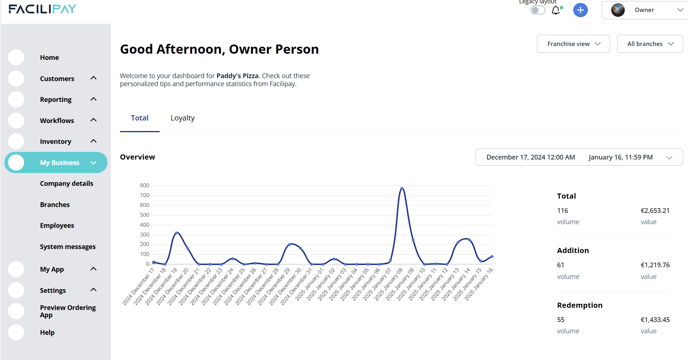Open the All branches dropdown
This screenshot has height=360, width=688.
650,44
